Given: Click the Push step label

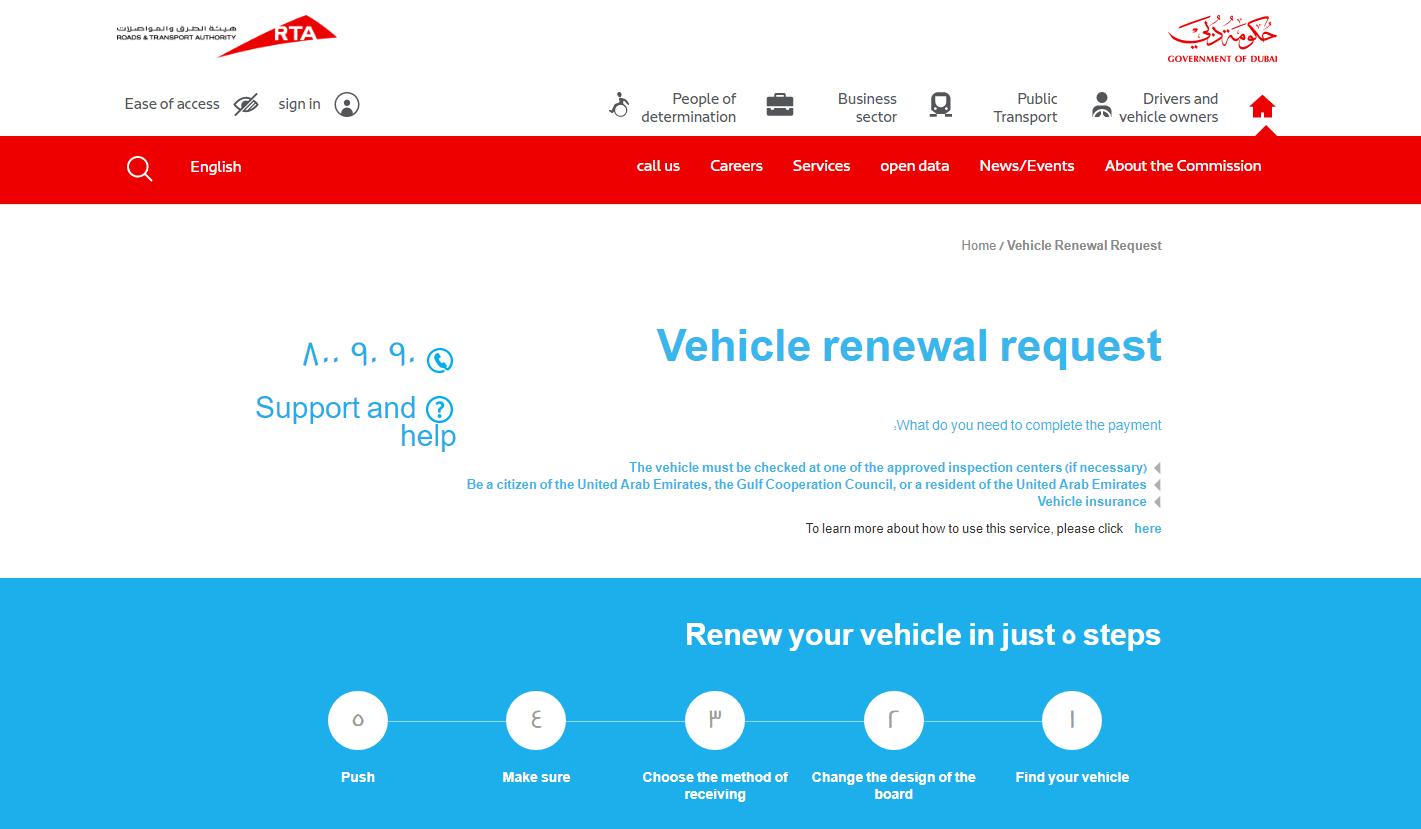Looking at the screenshot, I should pyautogui.click(x=358, y=777).
